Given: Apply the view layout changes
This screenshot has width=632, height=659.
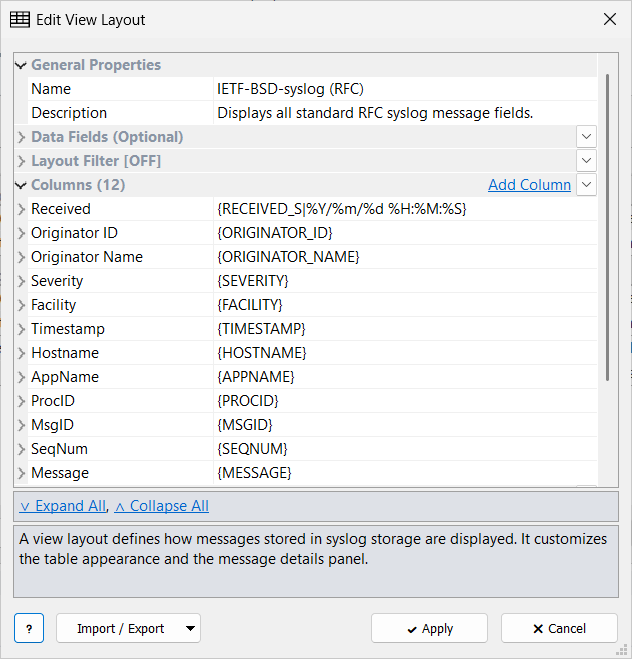Looking at the screenshot, I should pyautogui.click(x=429, y=628).
